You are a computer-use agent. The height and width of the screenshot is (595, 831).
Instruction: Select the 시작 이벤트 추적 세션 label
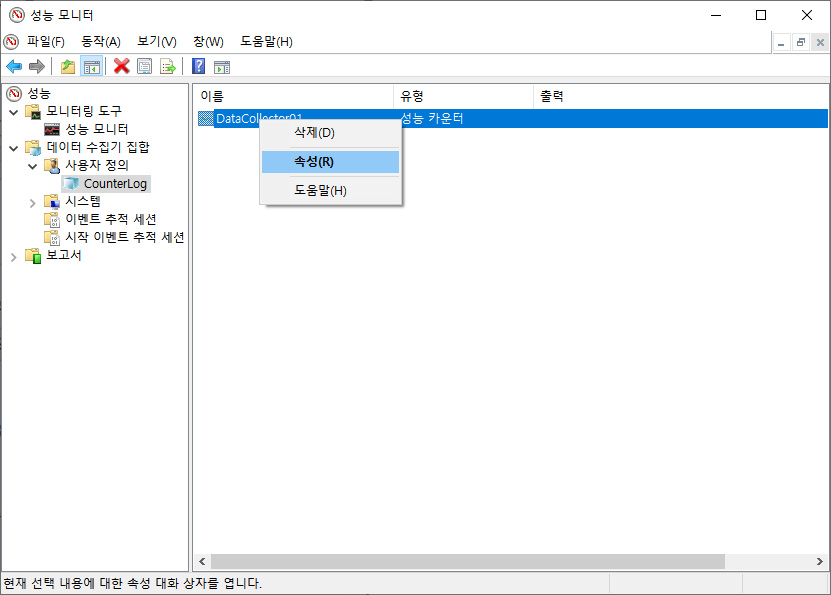(125, 237)
